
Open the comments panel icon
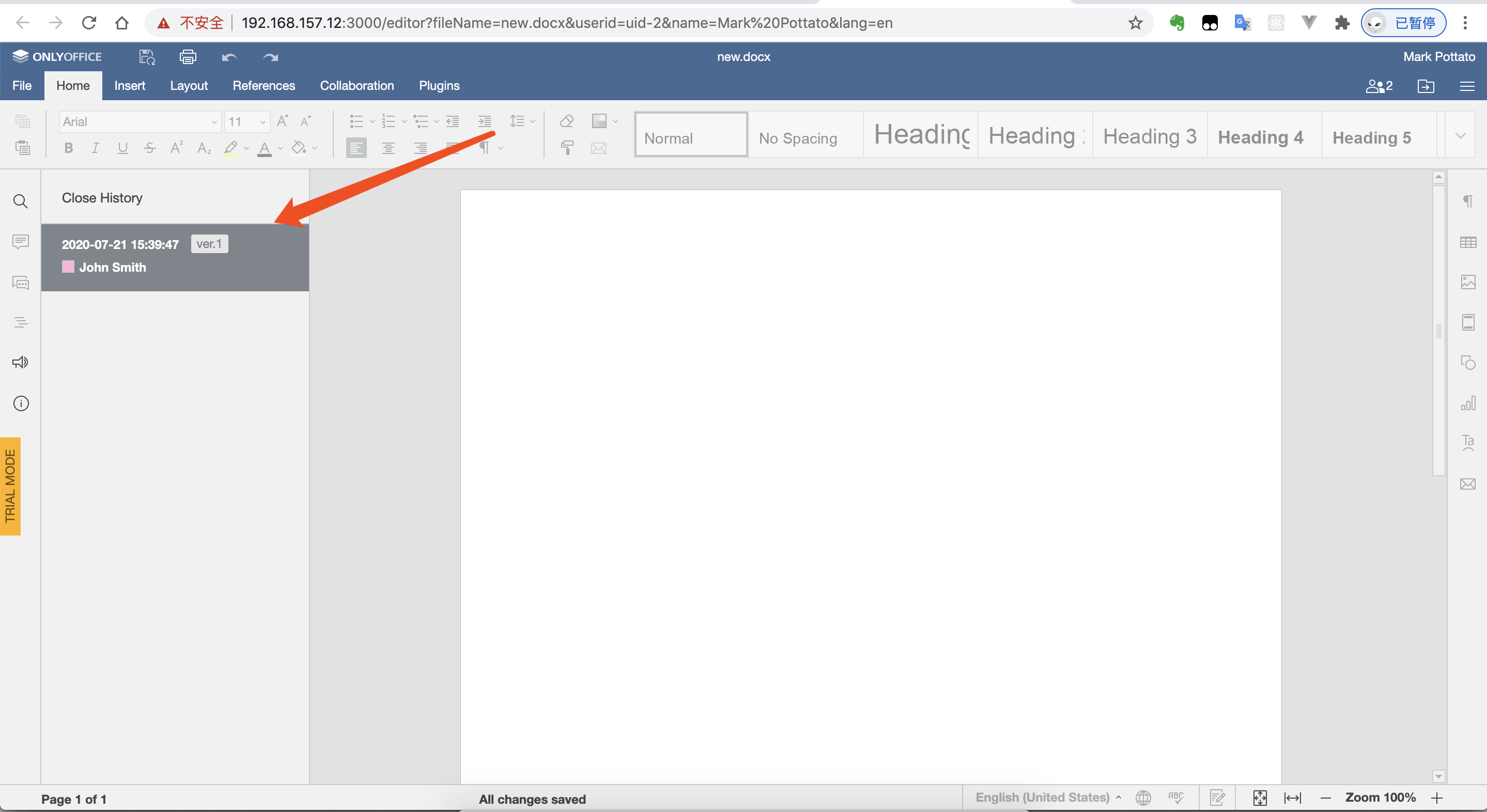(20, 241)
